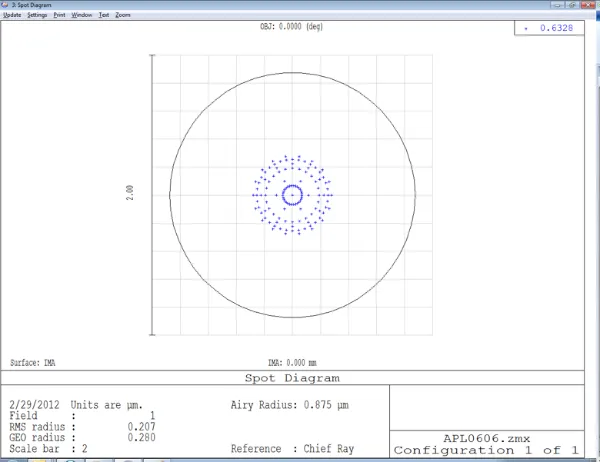Screen dimensions: 600x462
Task: Click the OBJ: 0.0000 (deg) label
Action: [x=292, y=27]
